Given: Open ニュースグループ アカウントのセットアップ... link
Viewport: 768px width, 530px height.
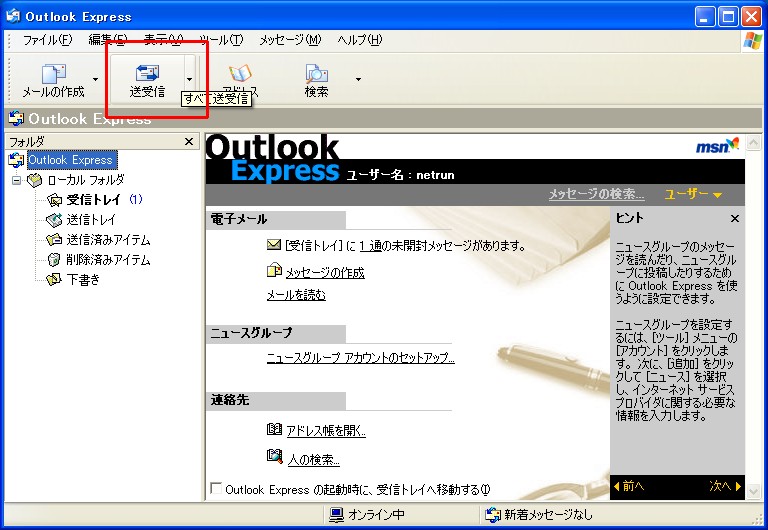Looking at the screenshot, I should tap(361, 358).
